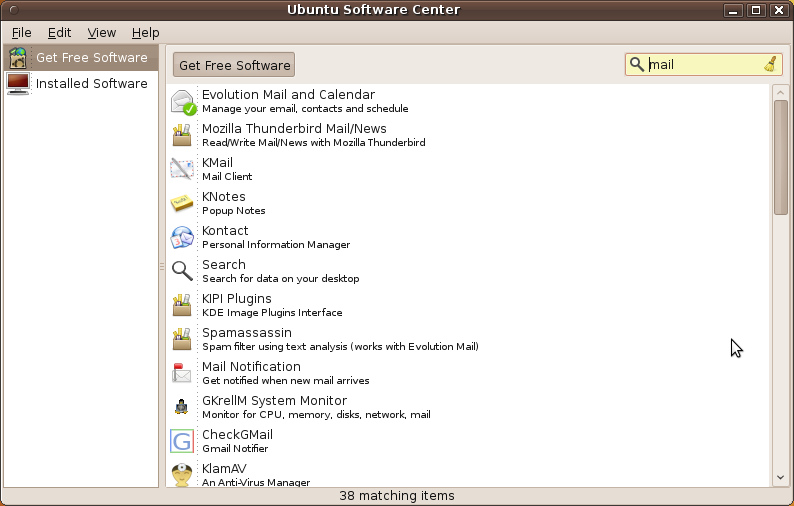Click the Spamassassin package icon
Viewport: 794px width, 506px height.
[182, 340]
